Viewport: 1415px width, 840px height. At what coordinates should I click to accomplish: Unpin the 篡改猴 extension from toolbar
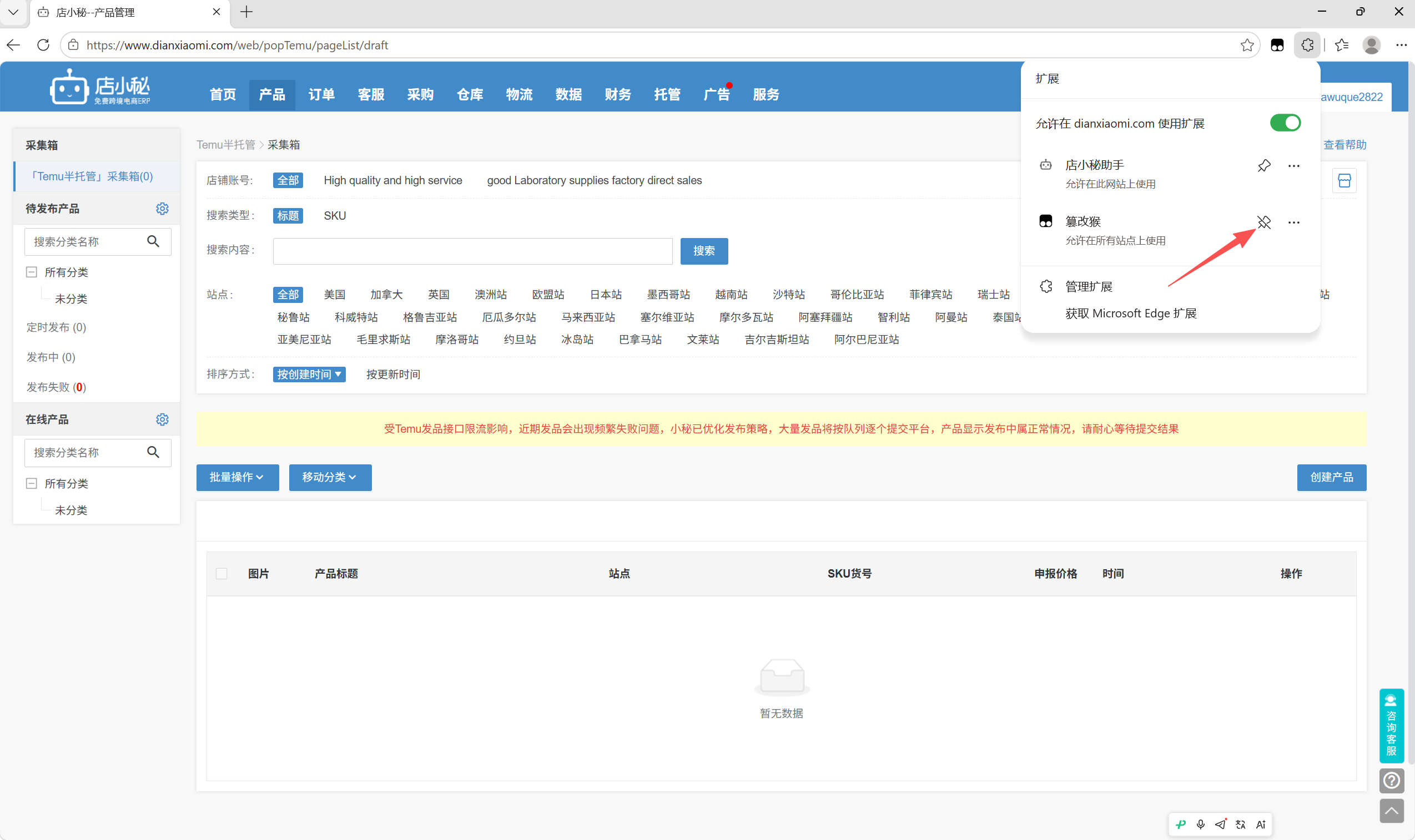click(x=1264, y=222)
